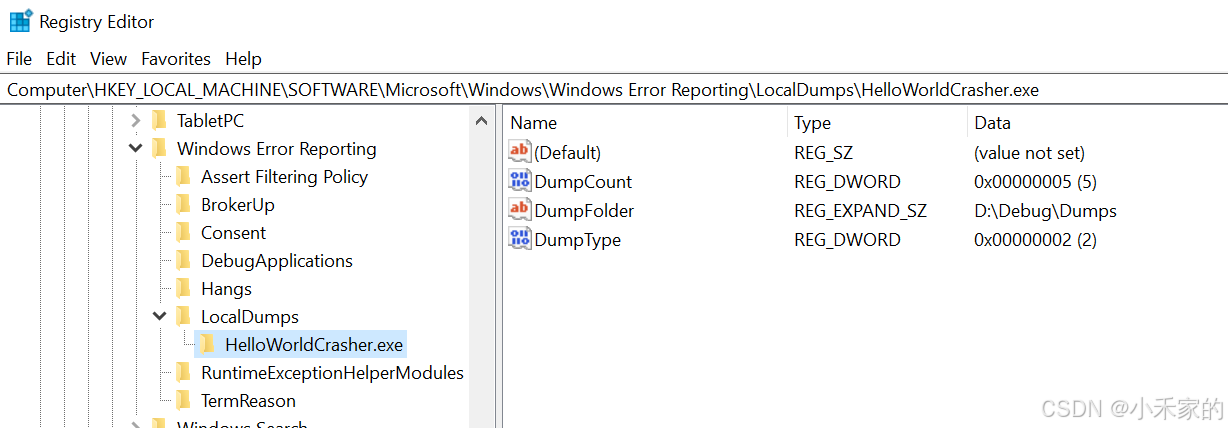Image resolution: width=1228 pixels, height=428 pixels.
Task: Click the REG_DWORD type of DumpType
Action: click(847, 240)
